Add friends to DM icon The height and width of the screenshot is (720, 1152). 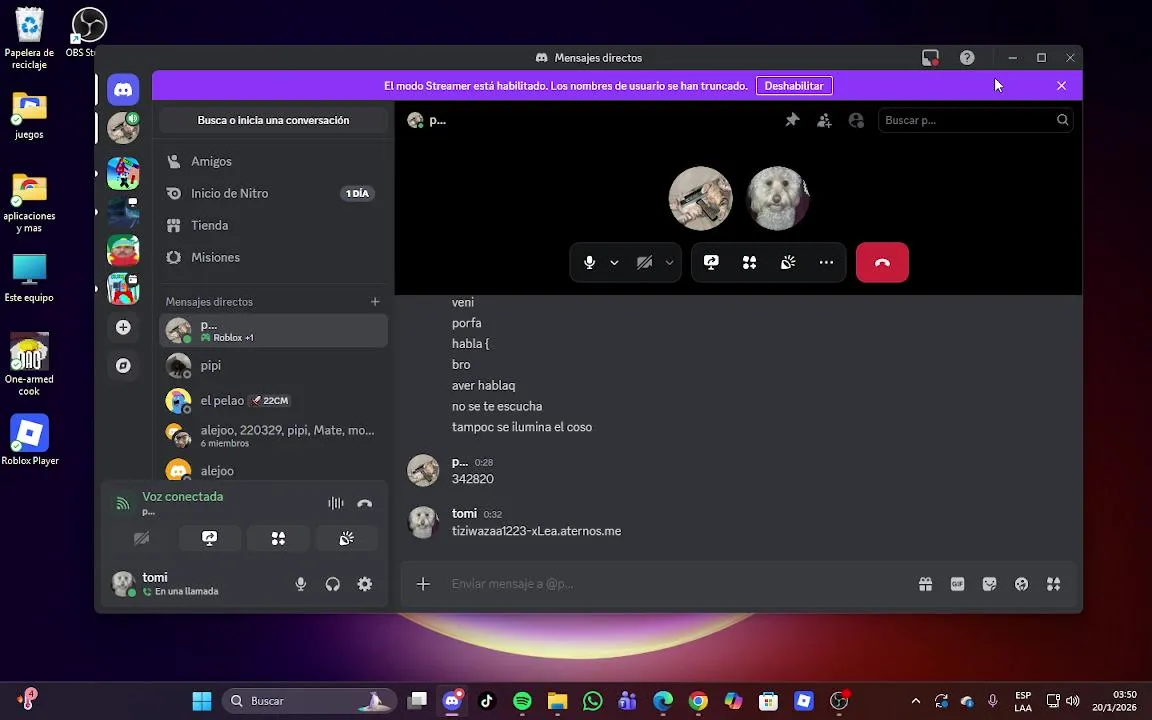824,120
